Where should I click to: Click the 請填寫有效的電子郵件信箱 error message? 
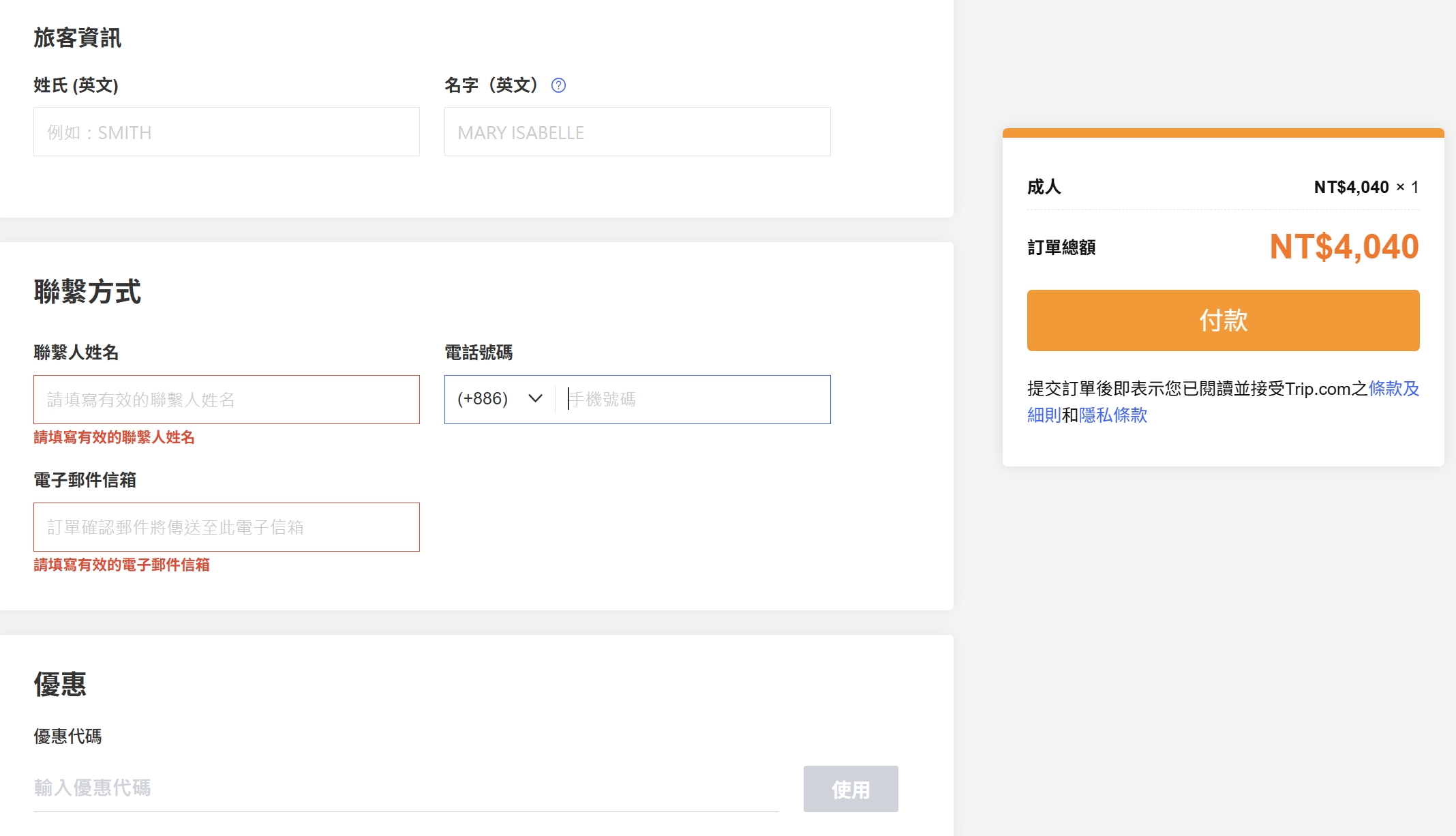(121, 565)
